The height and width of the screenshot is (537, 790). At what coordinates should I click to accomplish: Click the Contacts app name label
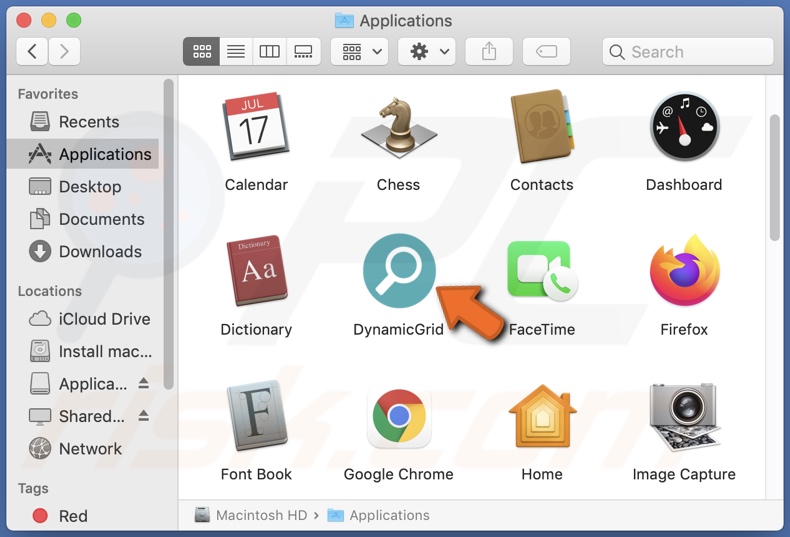click(x=542, y=185)
